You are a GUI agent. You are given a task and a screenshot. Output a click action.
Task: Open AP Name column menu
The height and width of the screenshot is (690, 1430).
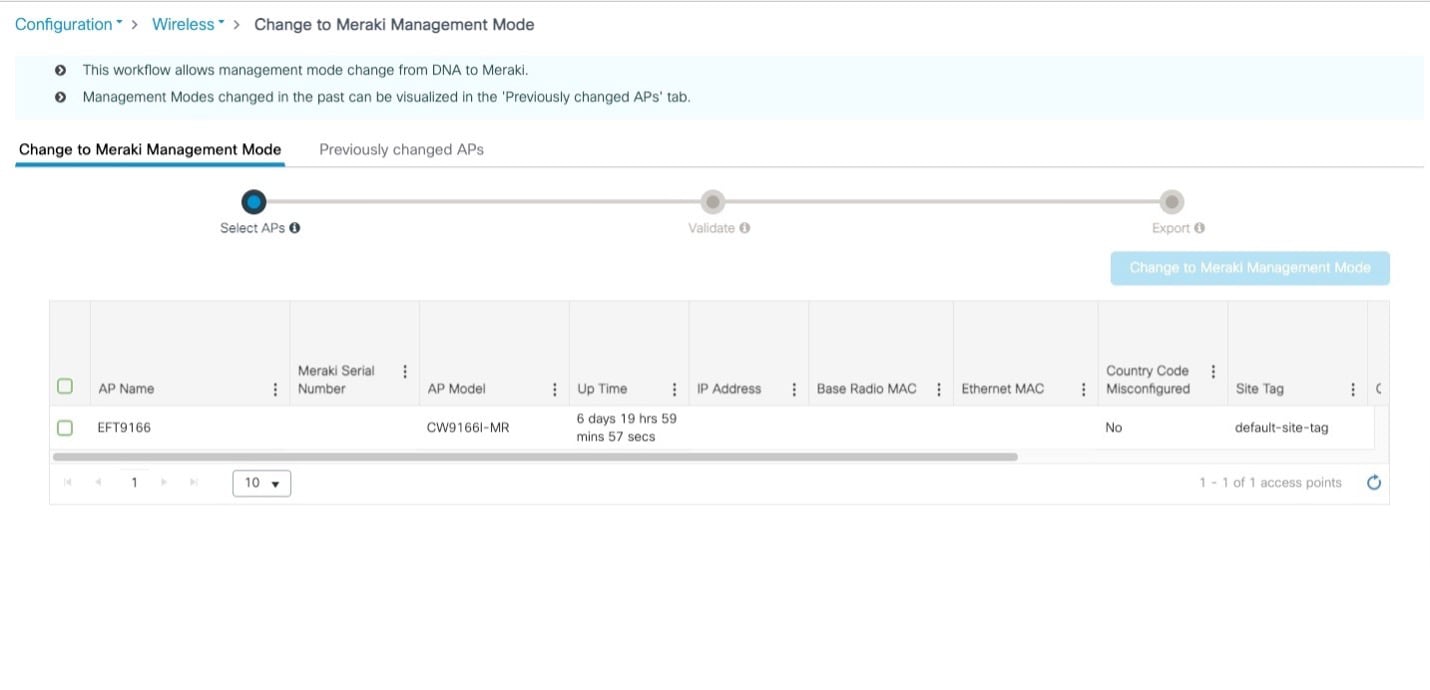point(275,390)
